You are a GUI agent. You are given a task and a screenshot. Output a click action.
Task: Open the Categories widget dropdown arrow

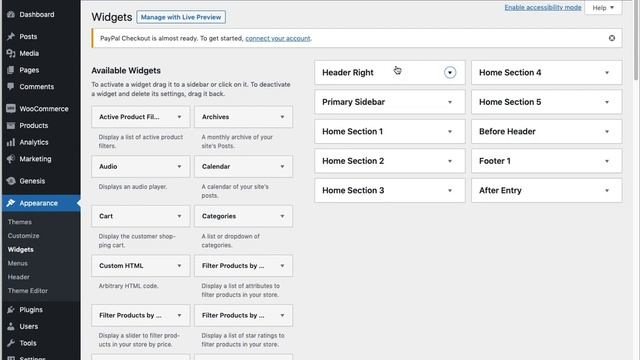282,216
